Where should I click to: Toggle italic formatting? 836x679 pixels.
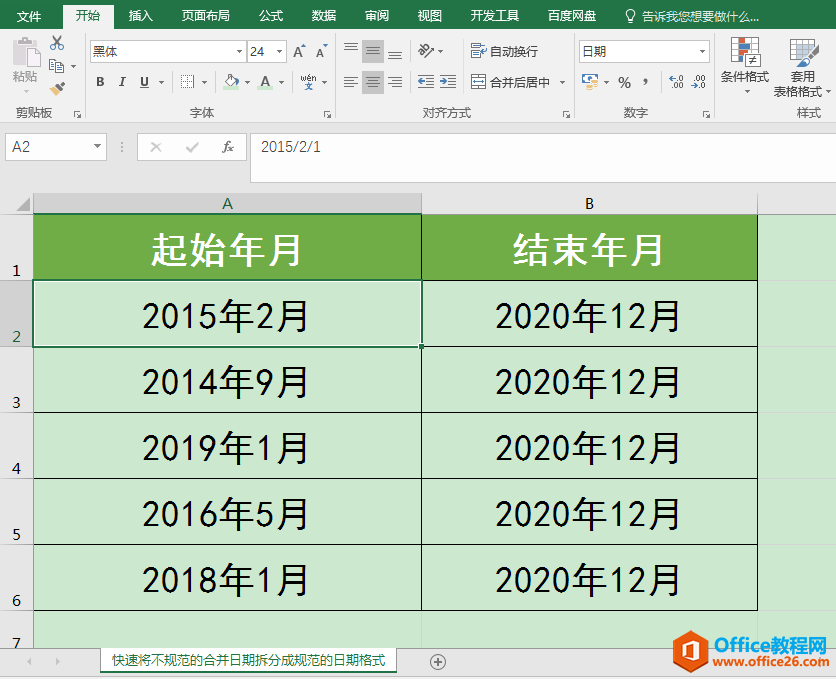click(x=122, y=82)
